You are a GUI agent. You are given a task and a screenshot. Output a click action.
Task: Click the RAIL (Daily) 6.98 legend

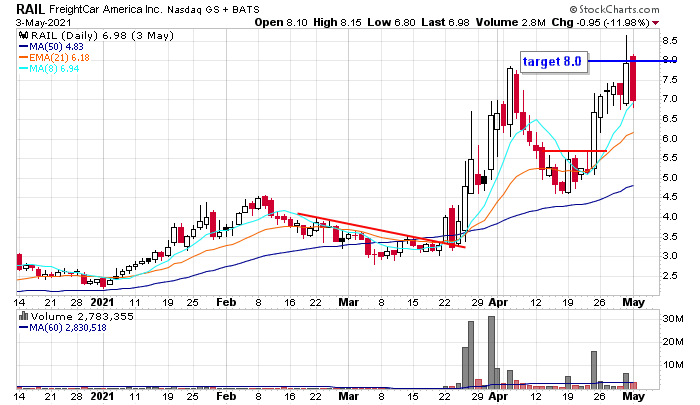102,36
